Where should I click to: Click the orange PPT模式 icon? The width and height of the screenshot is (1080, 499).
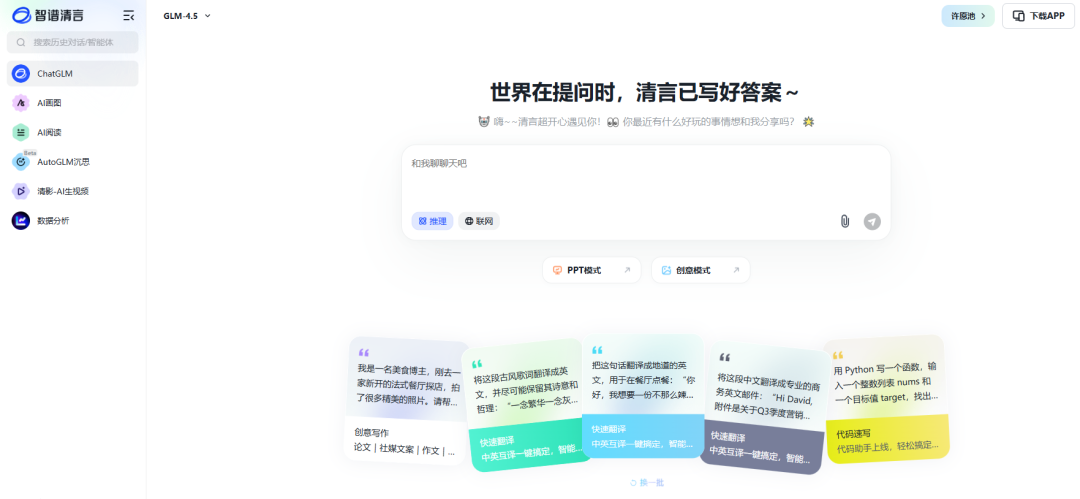coord(557,270)
